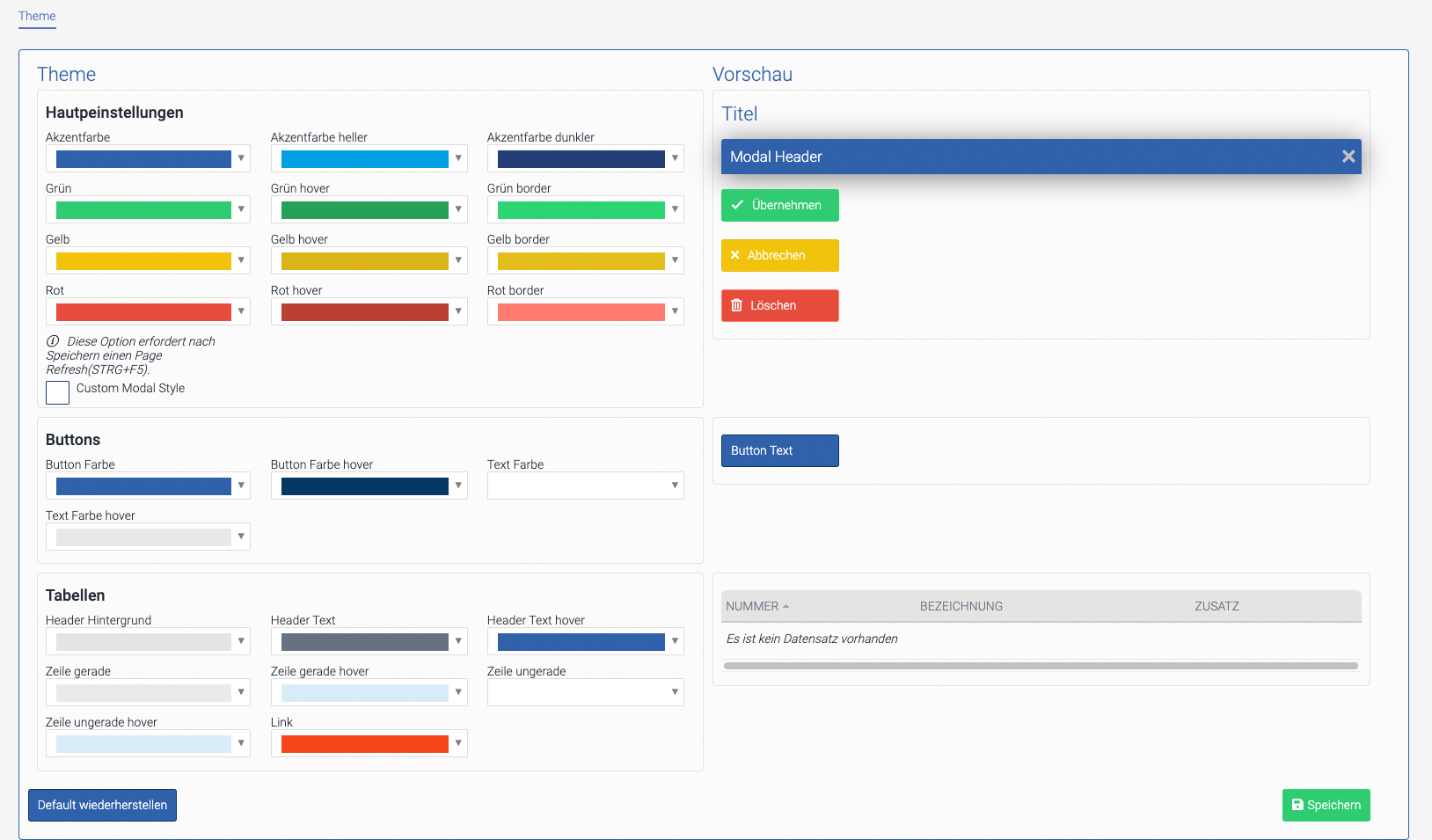Click the info icon beside refresh hint
The height and width of the screenshot is (840, 1432).
[53, 341]
